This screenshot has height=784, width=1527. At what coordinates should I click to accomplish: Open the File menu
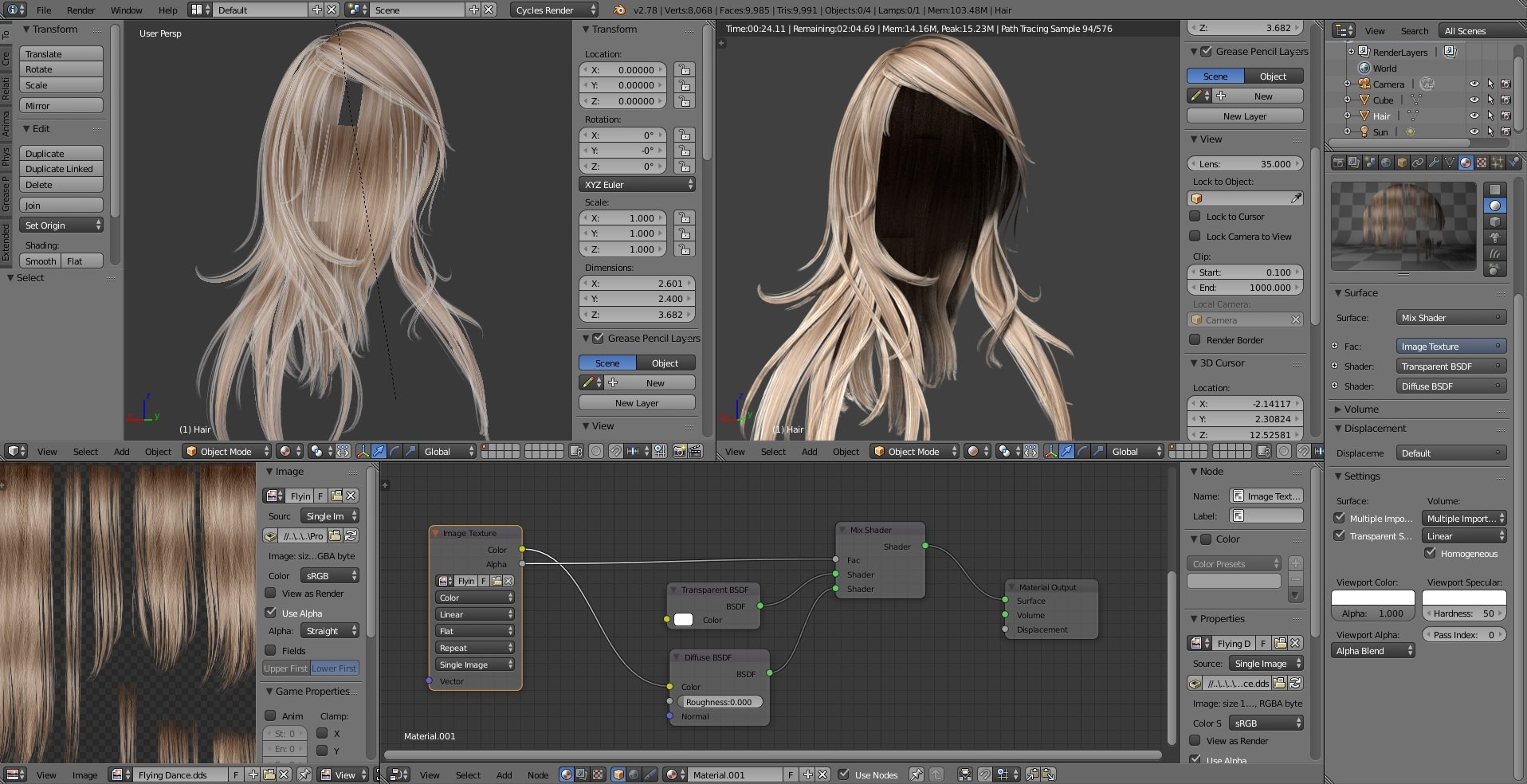[44, 10]
